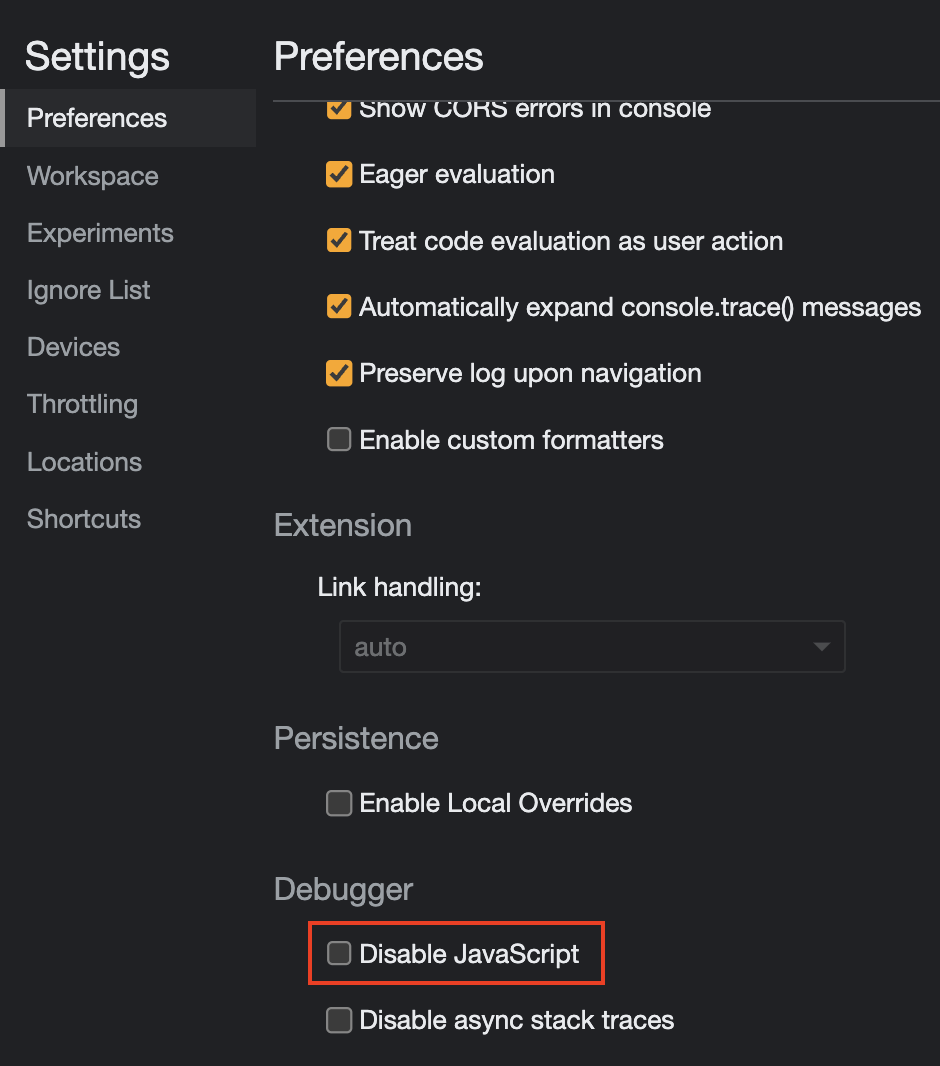Toggle the Eager evaluation checkbox
Image resolution: width=940 pixels, height=1066 pixels.
point(338,174)
